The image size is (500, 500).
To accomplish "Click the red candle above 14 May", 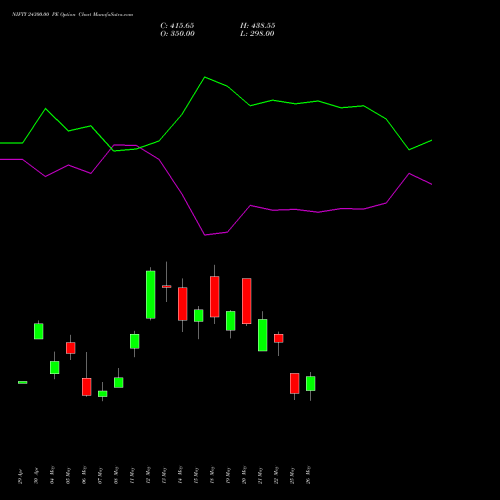I will click(183, 304).
